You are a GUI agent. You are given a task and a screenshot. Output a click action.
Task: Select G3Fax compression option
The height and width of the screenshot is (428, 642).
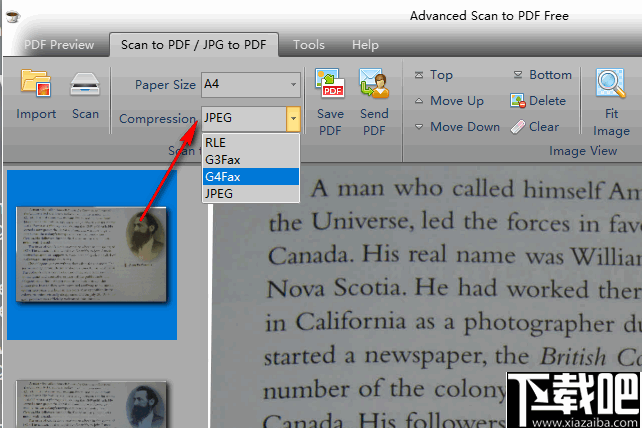coord(251,159)
